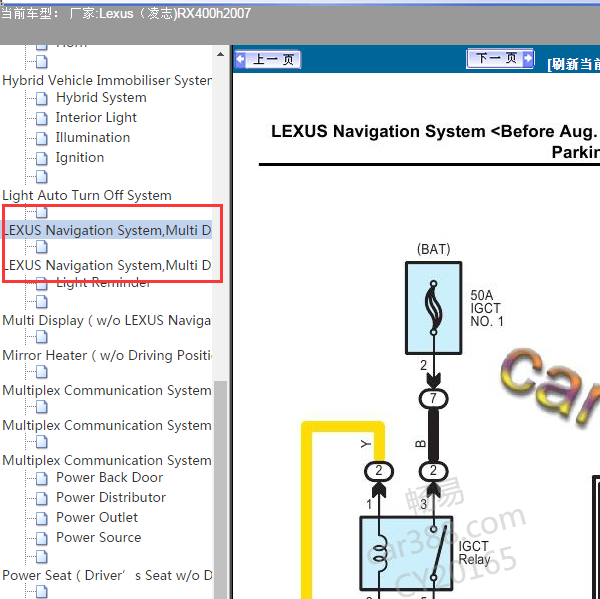Open the blank page icon under Power Seat entry
This screenshot has height=599, width=600.
pos(42,592)
